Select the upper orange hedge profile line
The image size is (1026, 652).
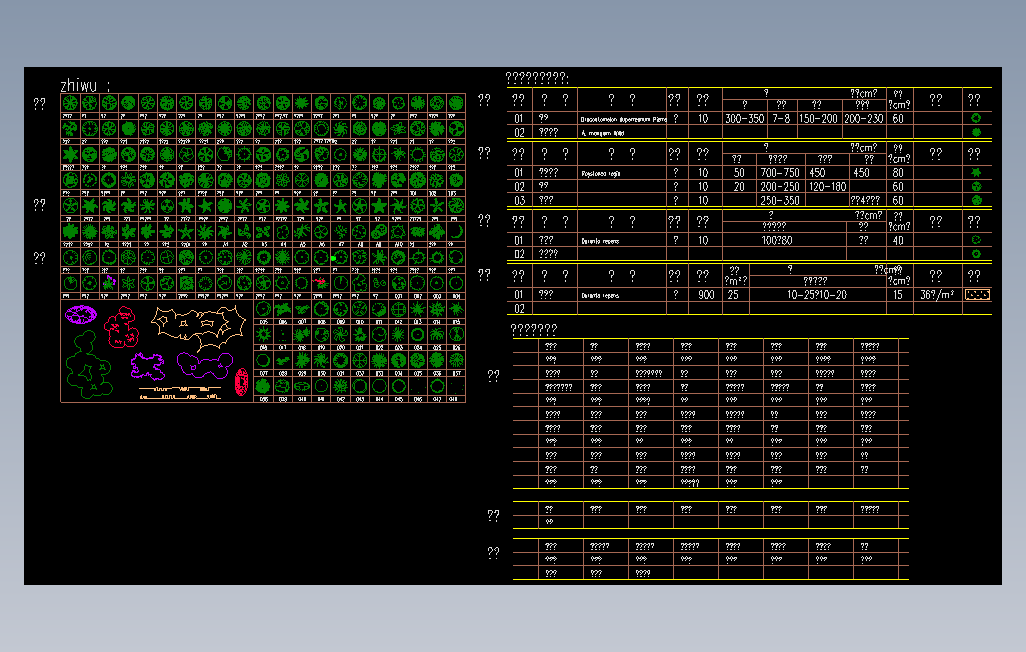(x=180, y=389)
